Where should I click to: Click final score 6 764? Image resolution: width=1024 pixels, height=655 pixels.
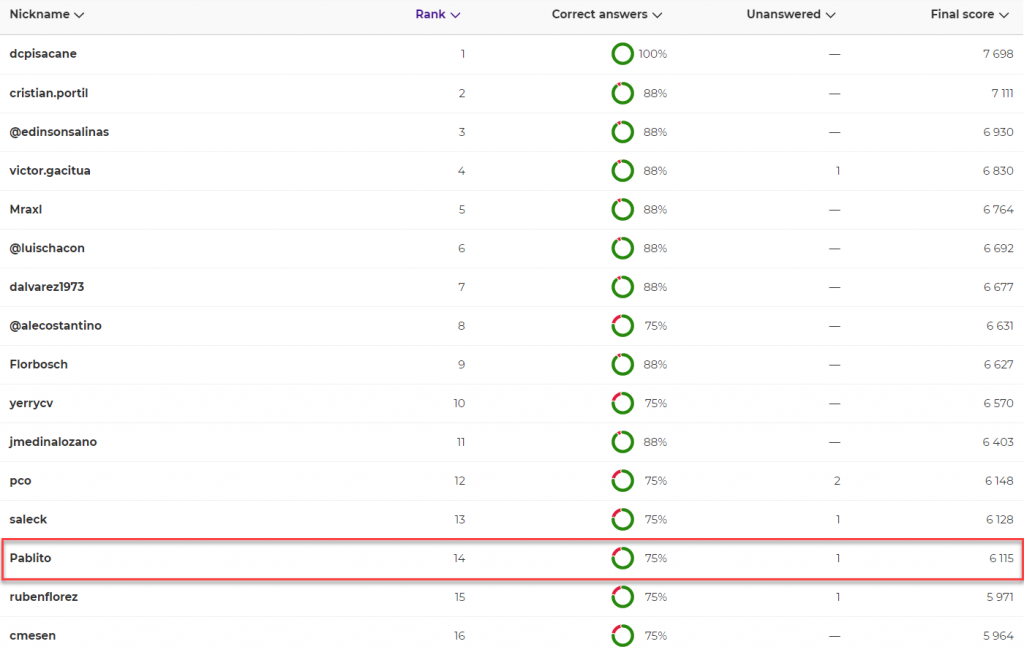(x=998, y=210)
